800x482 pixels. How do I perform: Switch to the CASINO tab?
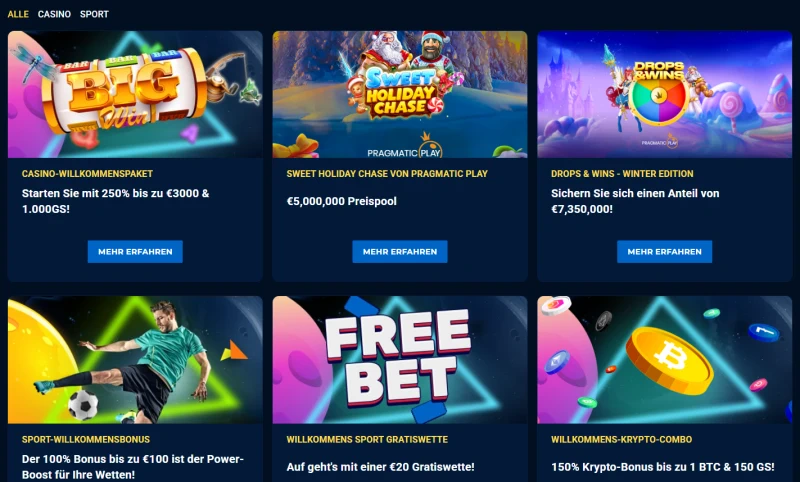point(54,14)
